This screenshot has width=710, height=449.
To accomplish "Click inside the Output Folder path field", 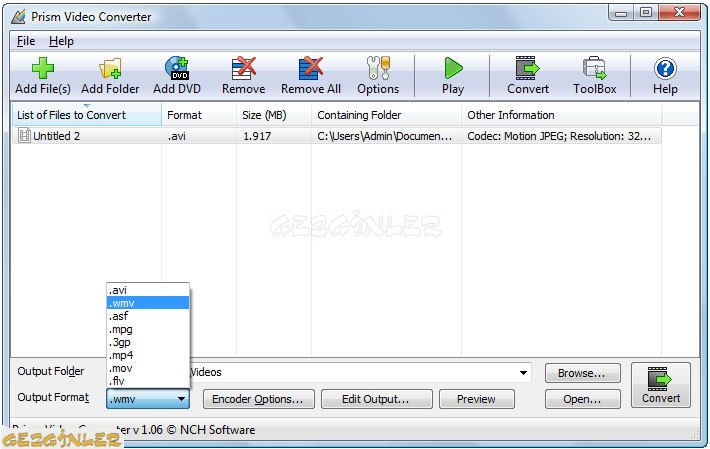I will pos(358,373).
